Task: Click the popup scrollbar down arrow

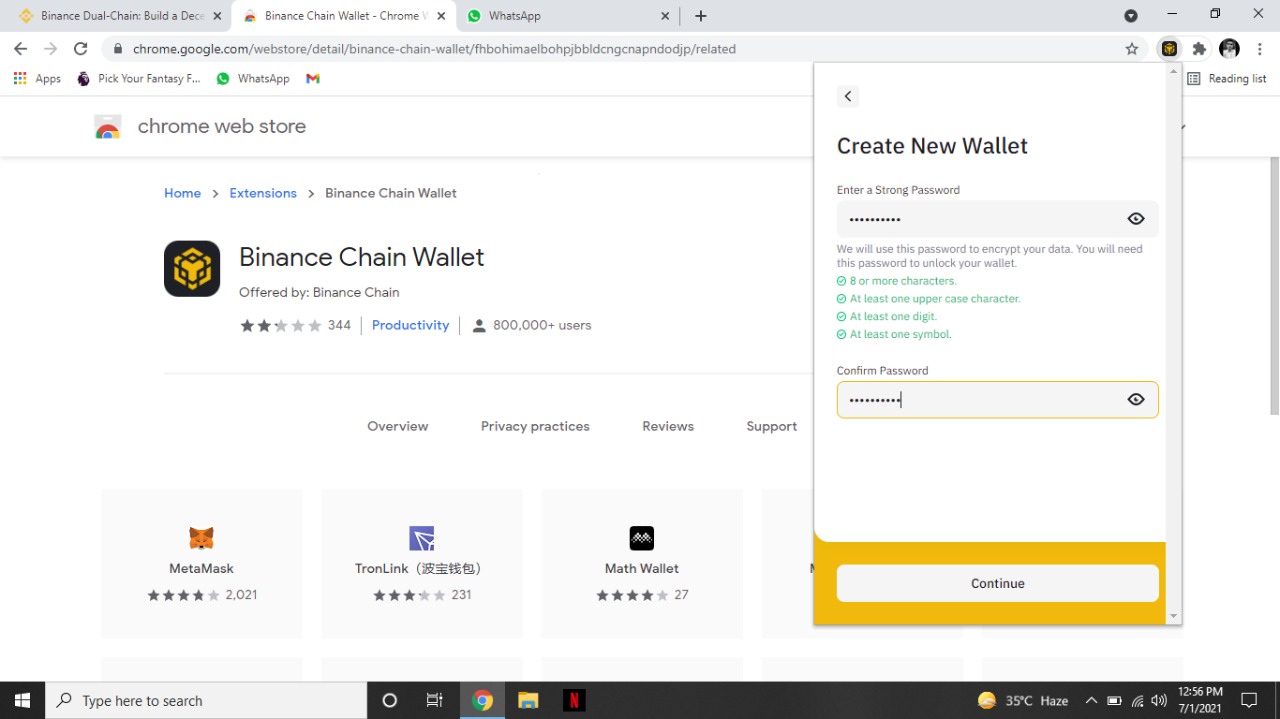Action: [x=1173, y=616]
